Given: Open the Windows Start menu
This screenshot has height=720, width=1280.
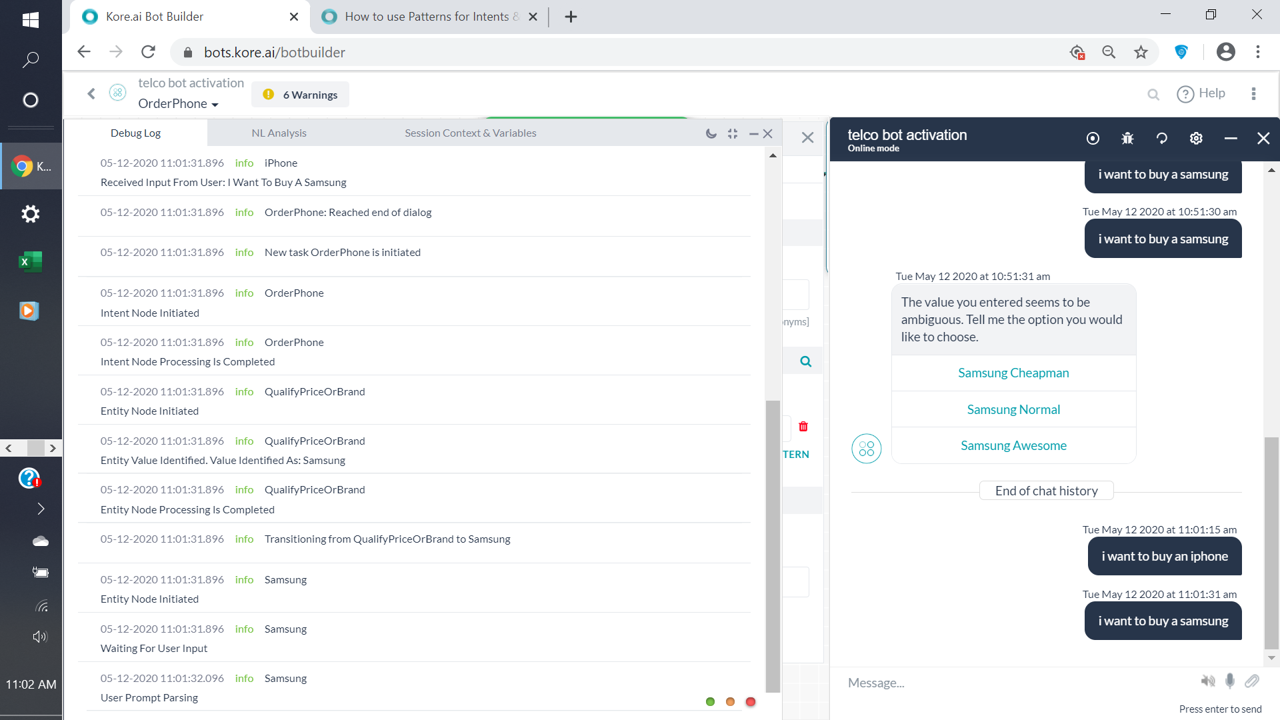Looking at the screenshot, I should pos(30,20).
